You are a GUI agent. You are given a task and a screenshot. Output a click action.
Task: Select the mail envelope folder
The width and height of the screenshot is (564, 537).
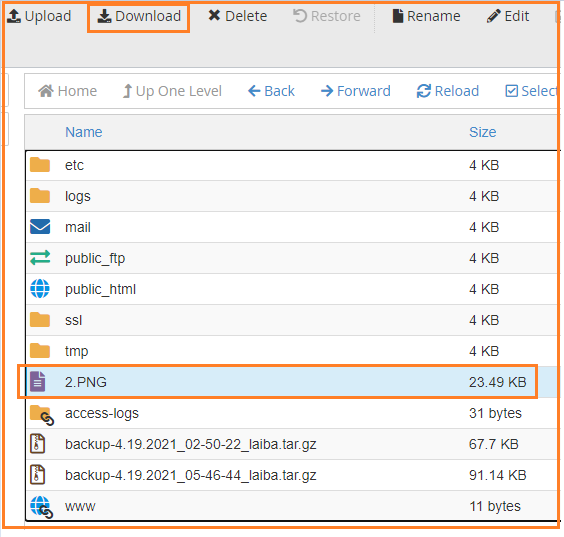[x=40, y=227]
